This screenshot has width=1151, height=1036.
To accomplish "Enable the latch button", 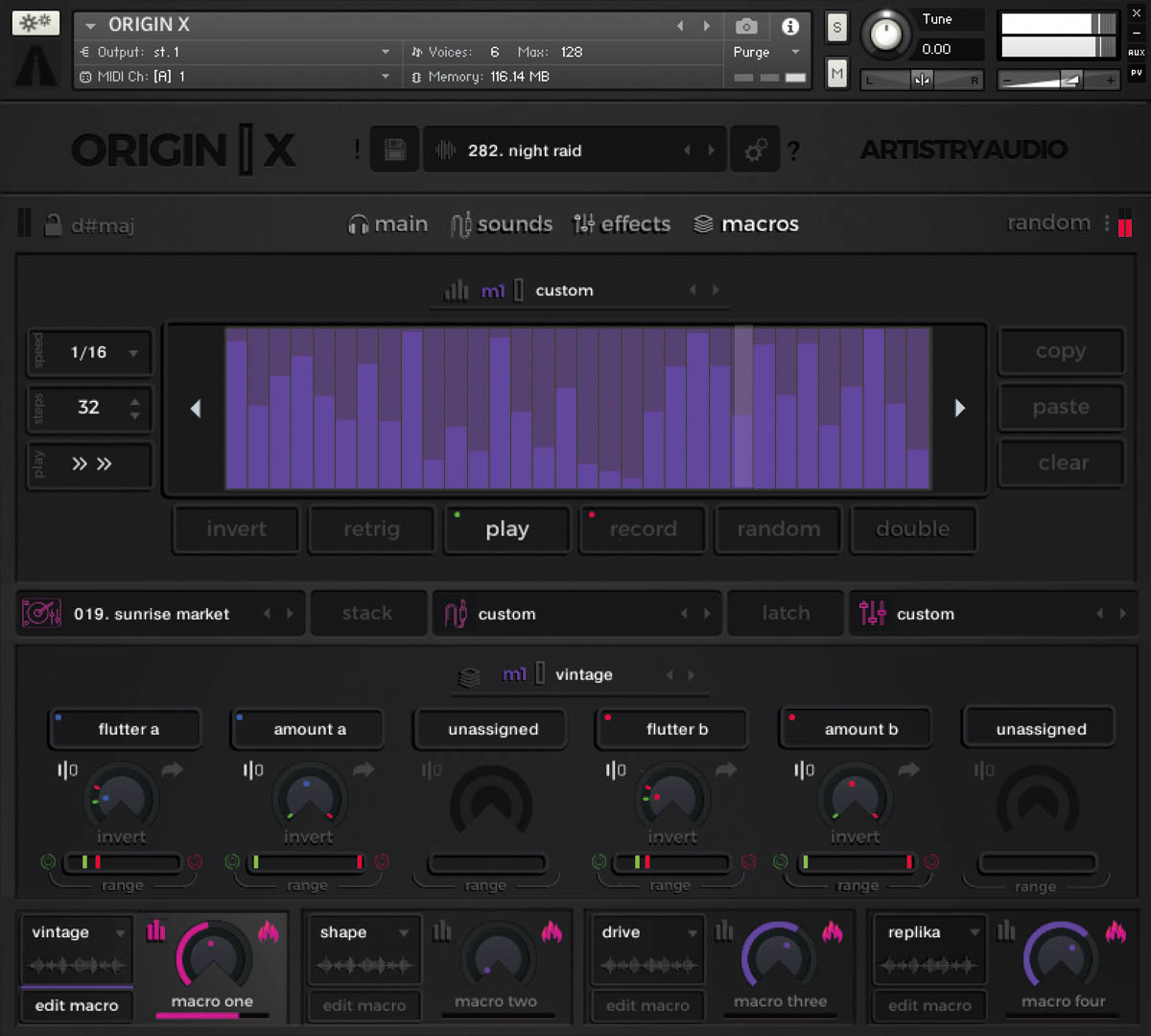I will [x=786, y=613].
